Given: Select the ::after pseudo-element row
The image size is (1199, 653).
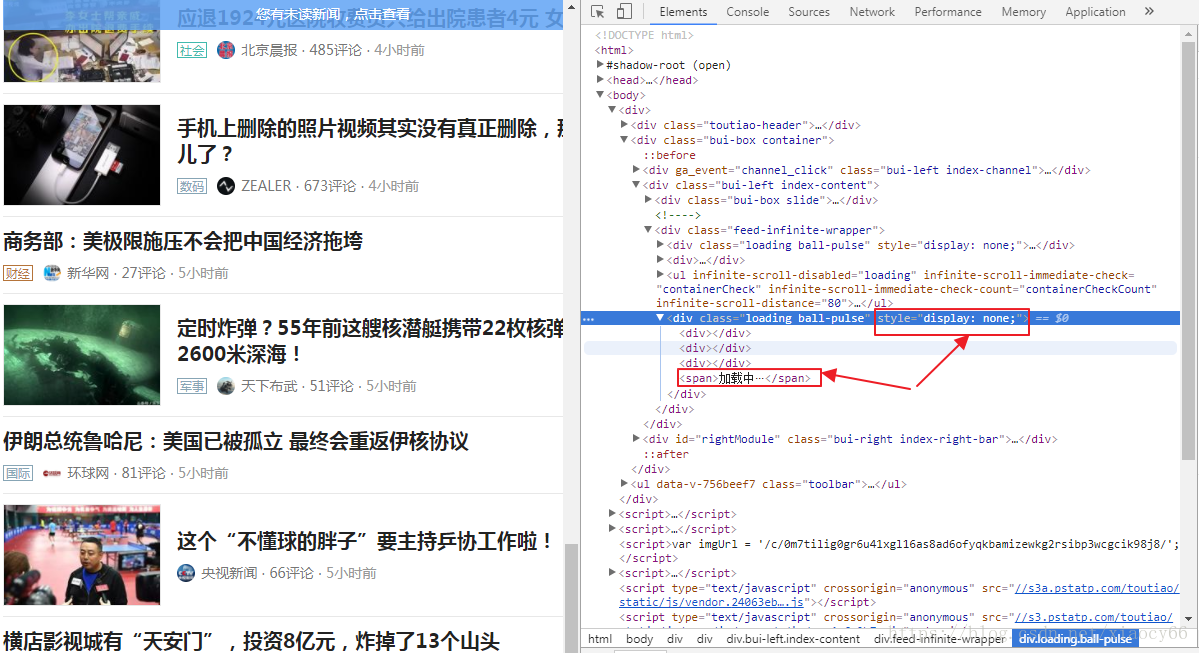Looking at the screenshot, I should pos(665,453).
